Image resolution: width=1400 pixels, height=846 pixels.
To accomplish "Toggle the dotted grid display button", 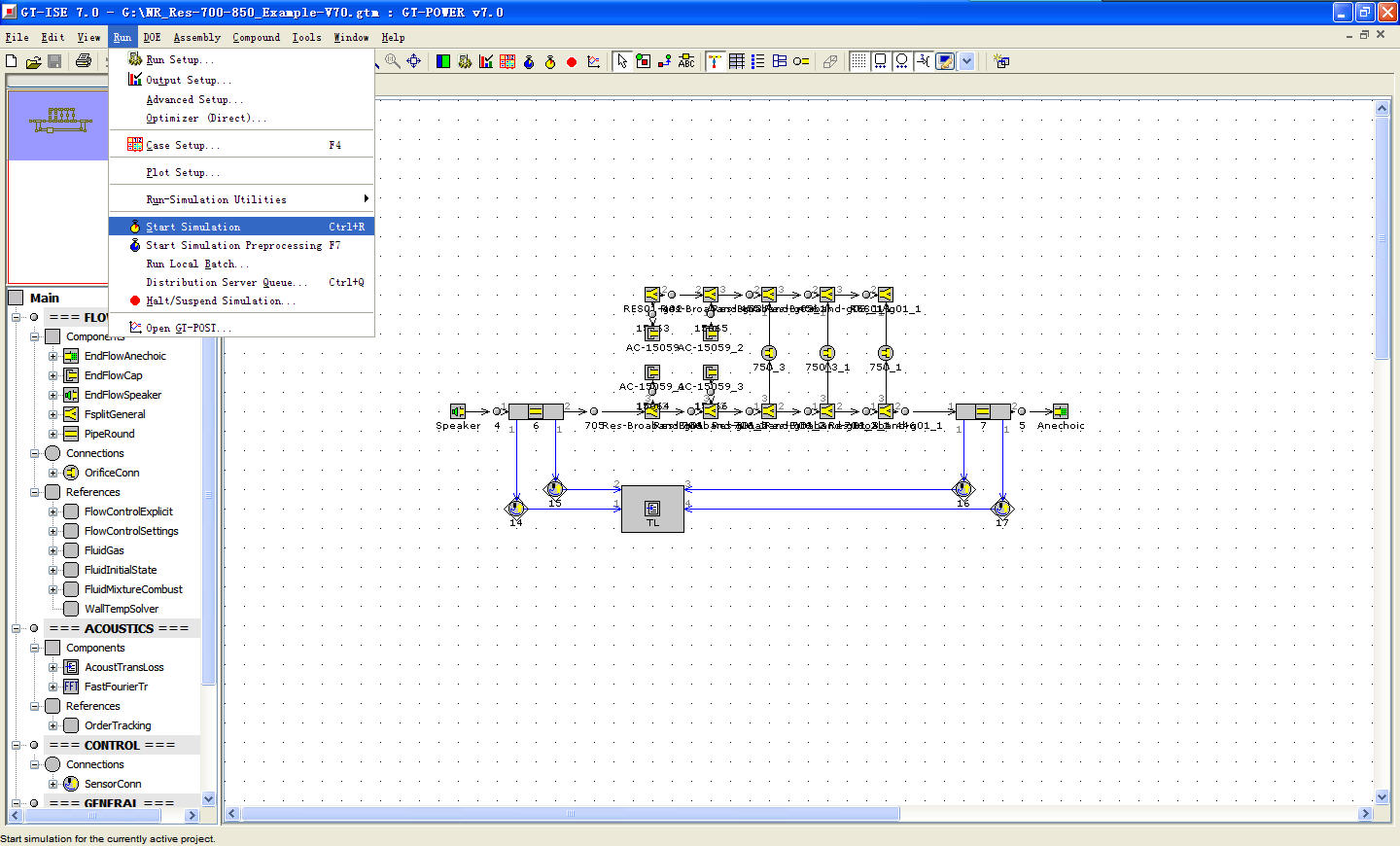I will pyautogui.click(x=859, y=61).
